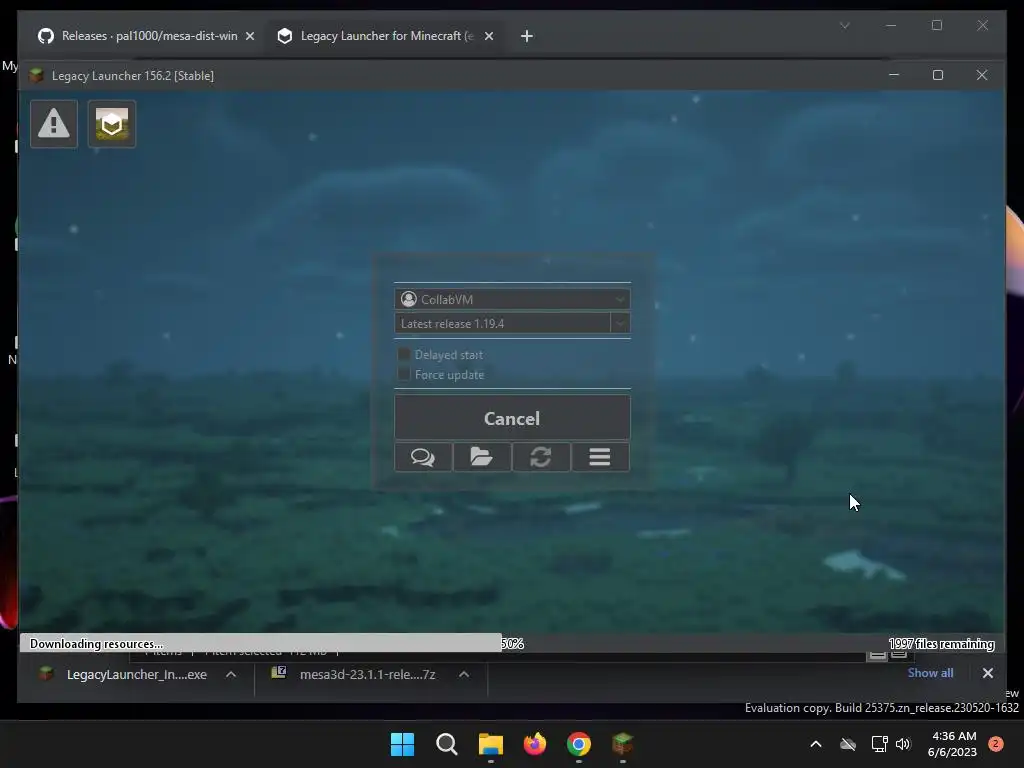Click the Cancel download button
The height and width of the screenshot is (768, 1024).
[512, 418]
